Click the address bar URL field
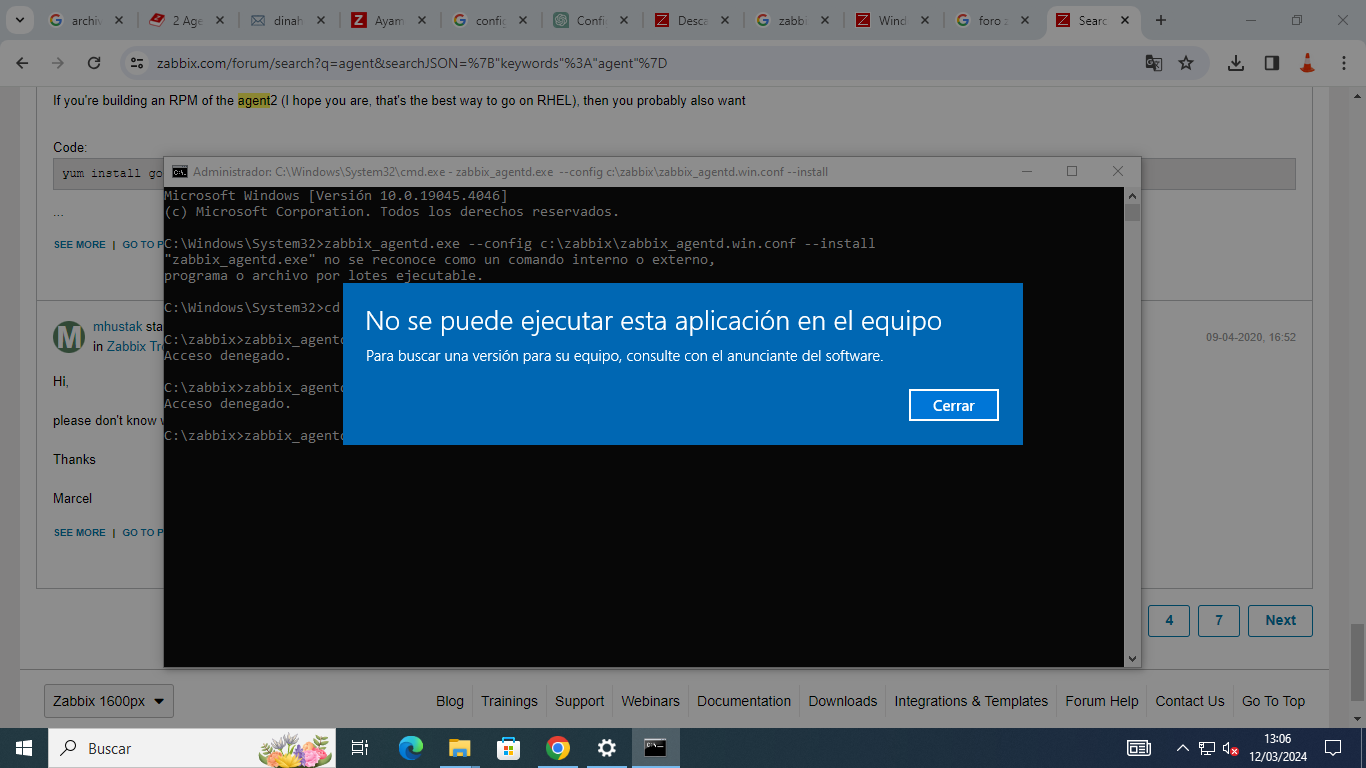The width and height of the screenshot is (1366, 768). [640, 63]
